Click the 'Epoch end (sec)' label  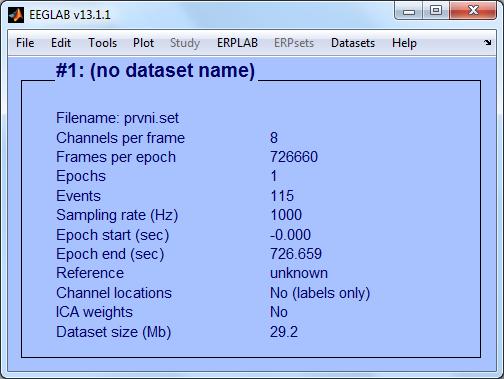pyautogui.click(x=110, y=254)
